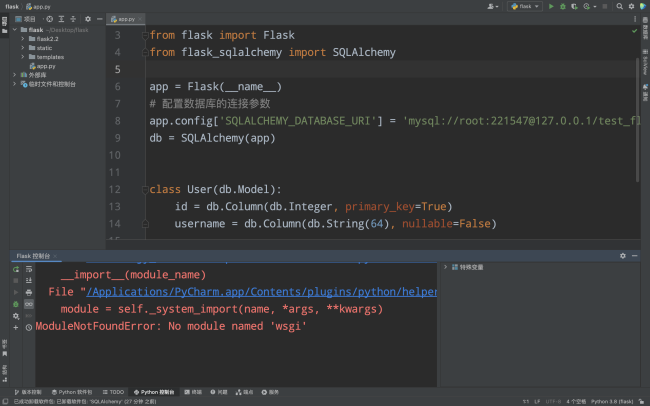Open the 项目 view selector dropdown
650x406 pixels.
26,19
